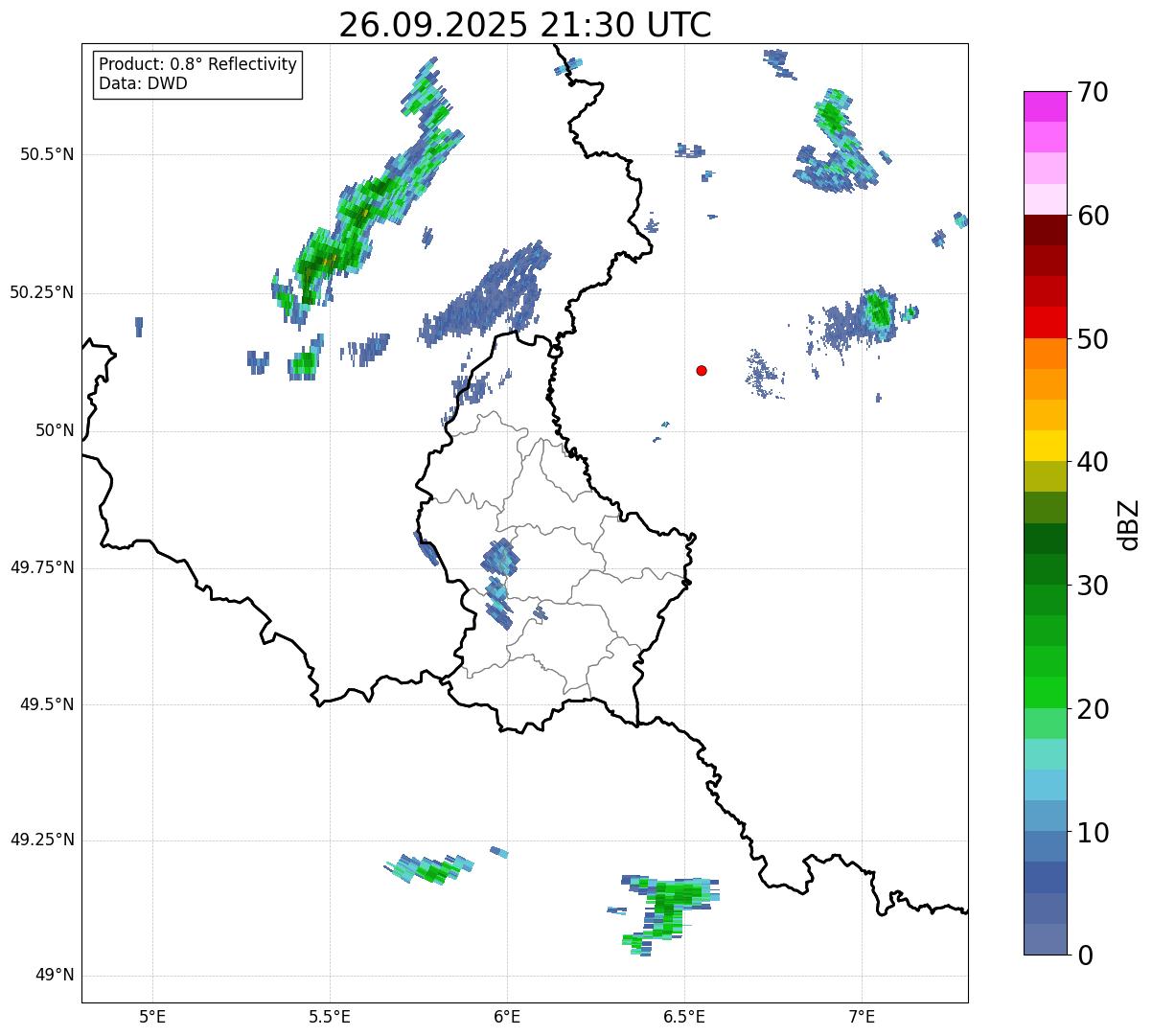The height and width of the screenshot is (1036, 1152).
Task: Click the 'Product: 0.8° Reflectivity' label
Action: coord(198,64)
